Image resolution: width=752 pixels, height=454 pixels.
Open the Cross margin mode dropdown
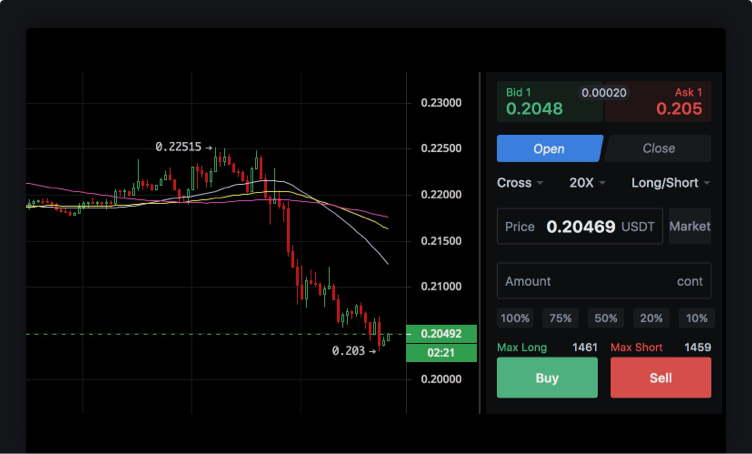coord(520,183)
